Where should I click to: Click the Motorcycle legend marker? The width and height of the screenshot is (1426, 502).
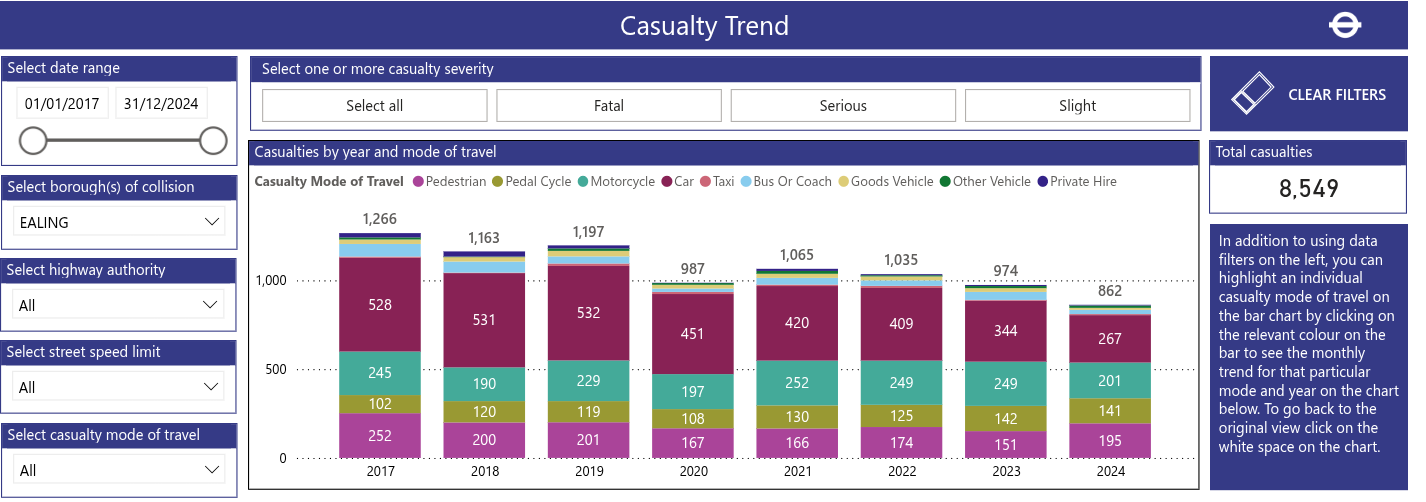click(583, 182)
